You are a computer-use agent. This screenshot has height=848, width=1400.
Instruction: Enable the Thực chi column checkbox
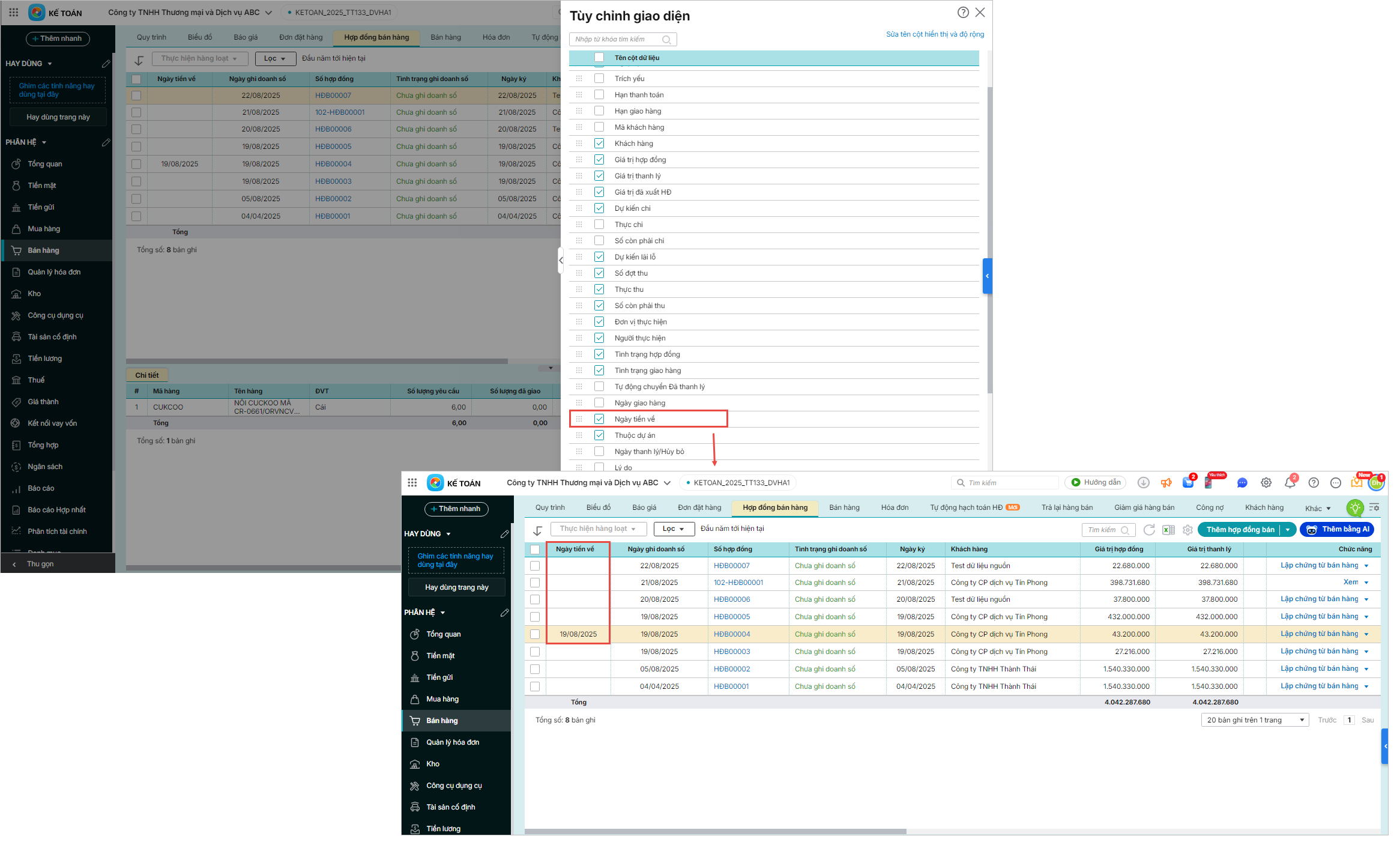(x=599, y=225)
